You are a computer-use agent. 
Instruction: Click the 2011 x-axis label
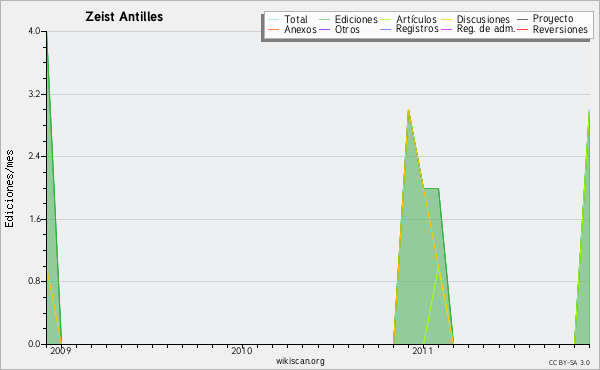(x=422, y=351)
